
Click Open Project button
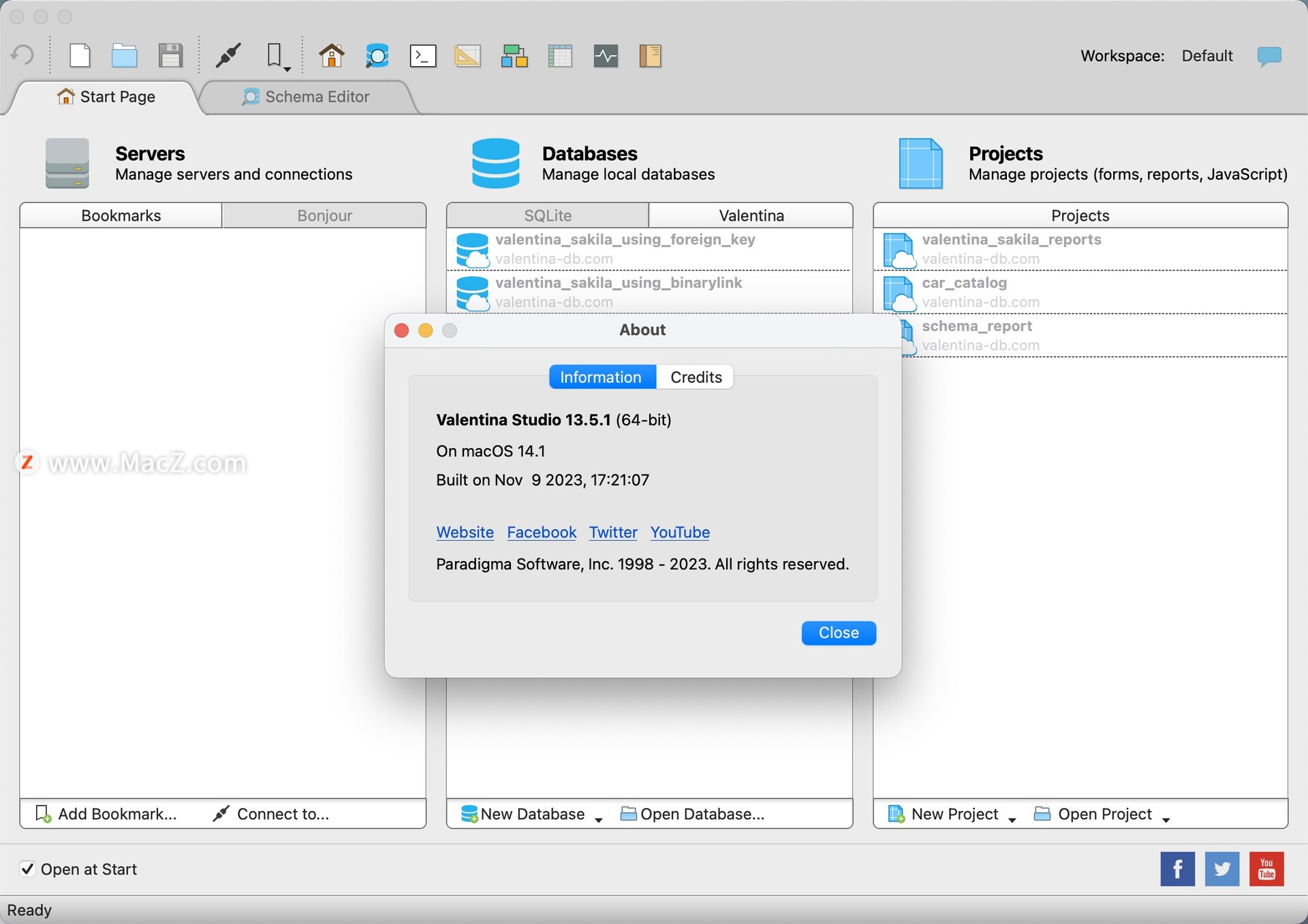(1093, 814)
